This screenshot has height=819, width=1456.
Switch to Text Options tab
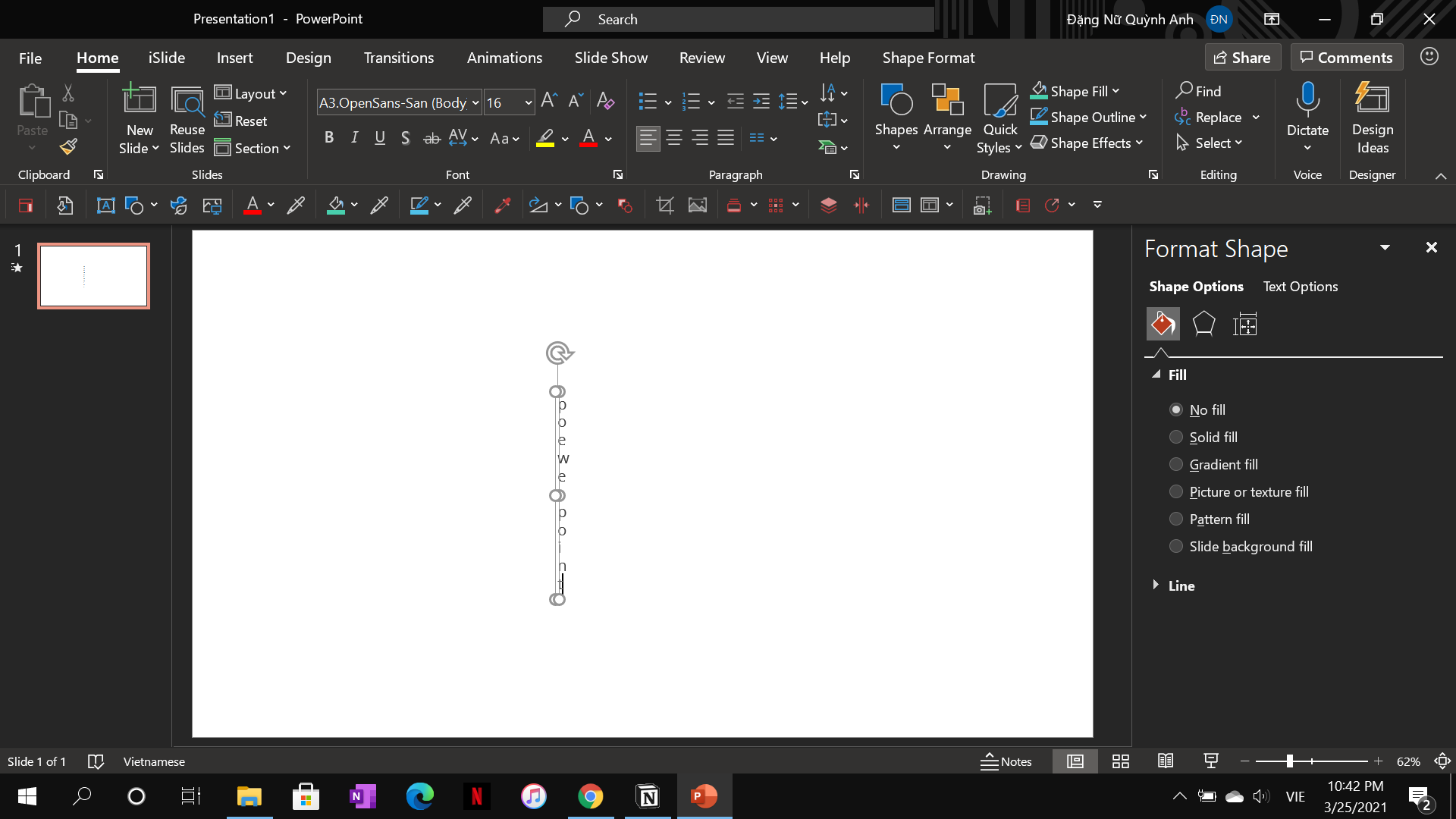click(1300, 287)
